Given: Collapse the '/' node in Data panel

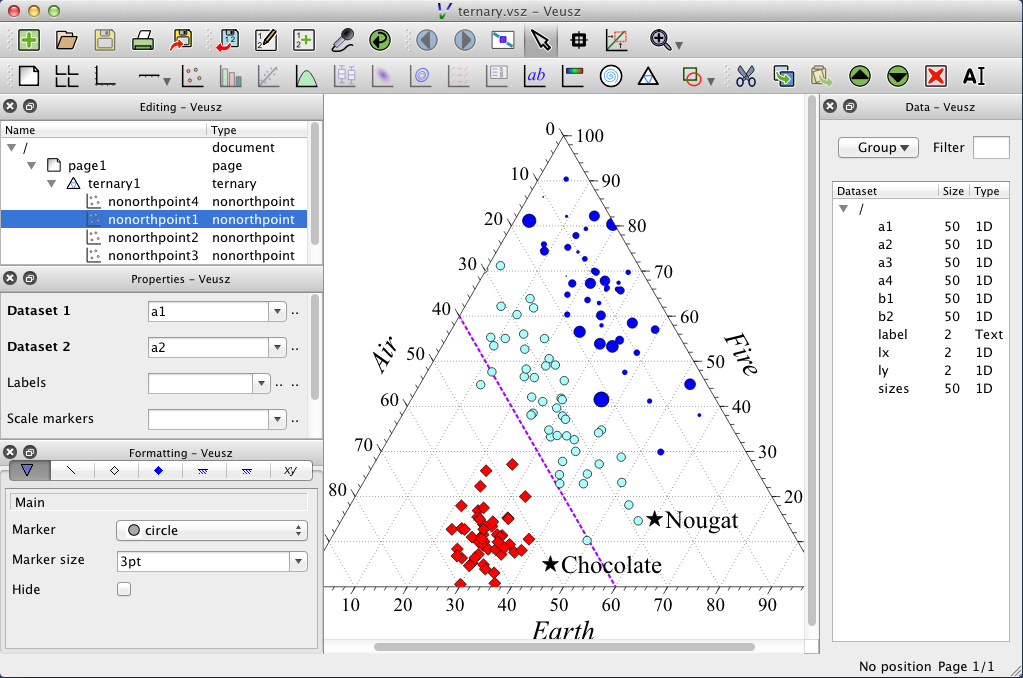Looking at the screenshot, I should [x=844, y=209].
